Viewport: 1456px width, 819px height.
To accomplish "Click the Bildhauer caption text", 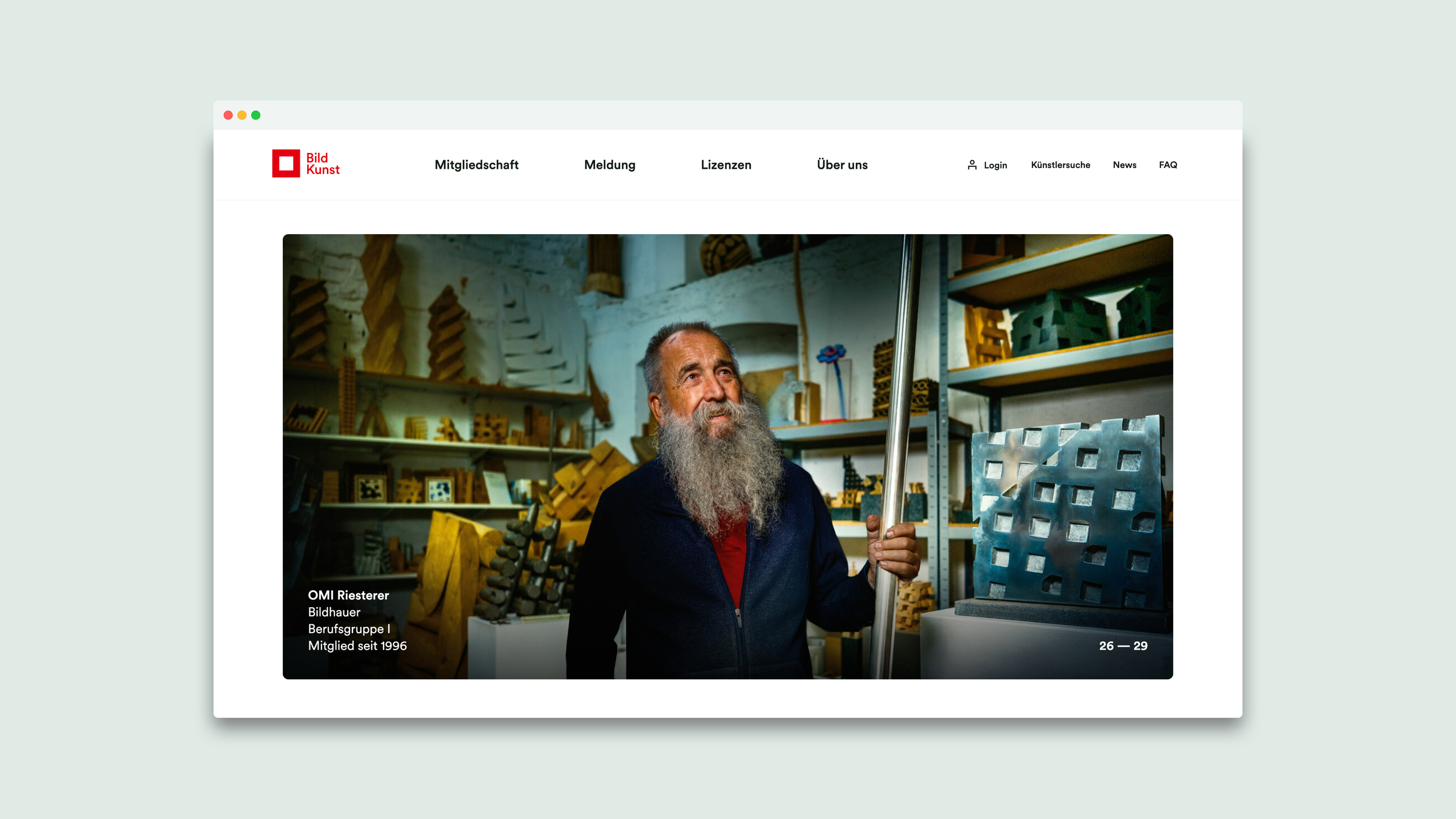I will click(334, 612).
